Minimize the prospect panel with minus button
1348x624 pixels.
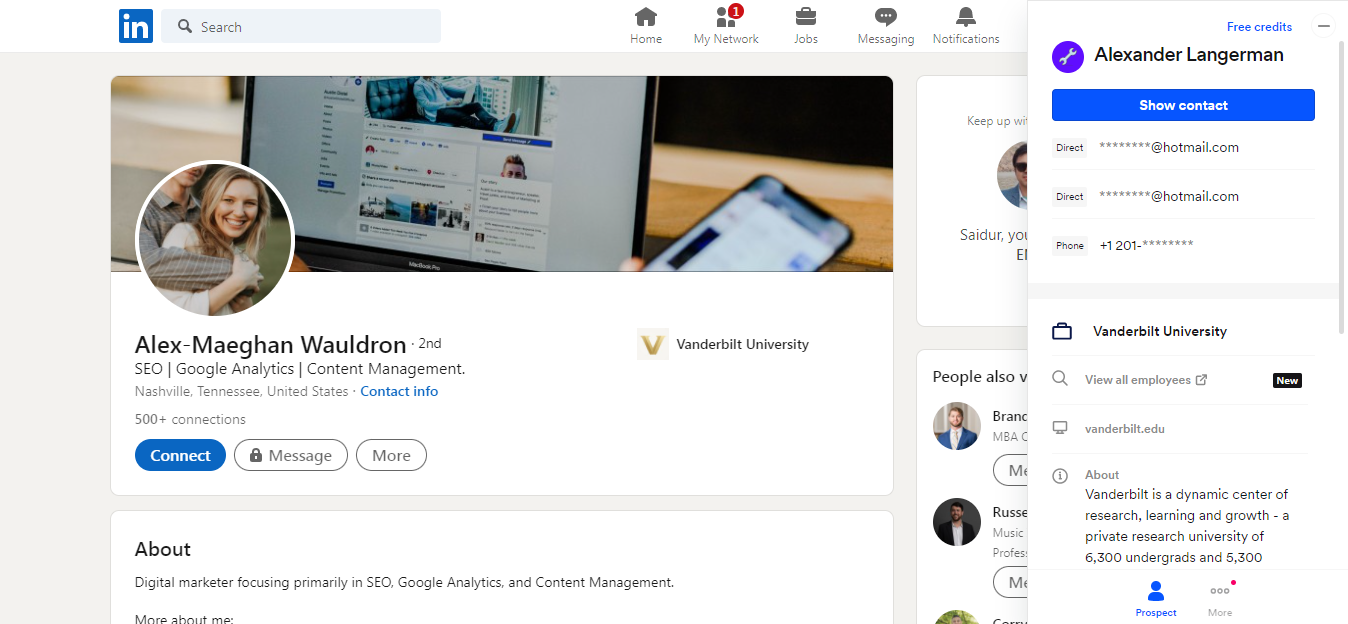tap(1324, 26)
